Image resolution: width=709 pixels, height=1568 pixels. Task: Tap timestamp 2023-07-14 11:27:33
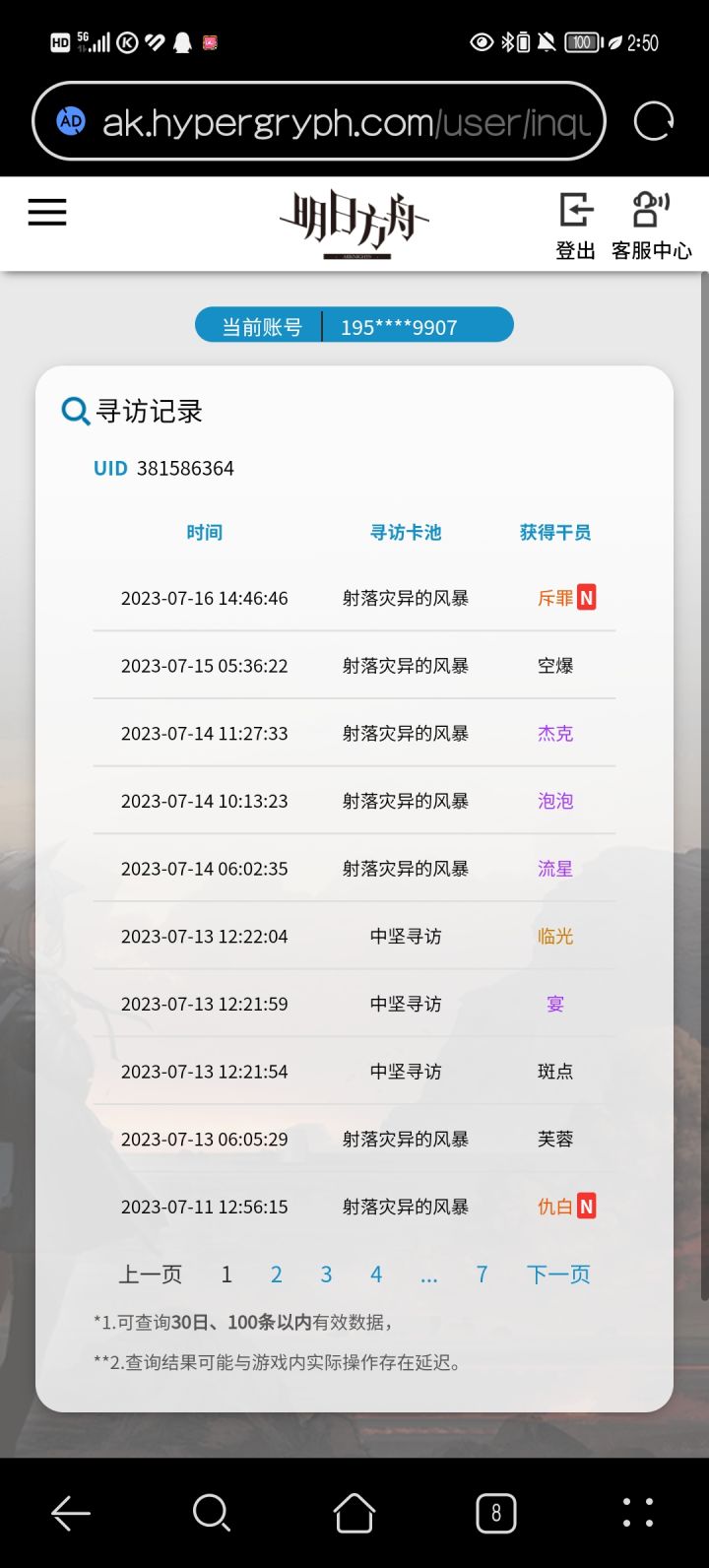(205, 733)
